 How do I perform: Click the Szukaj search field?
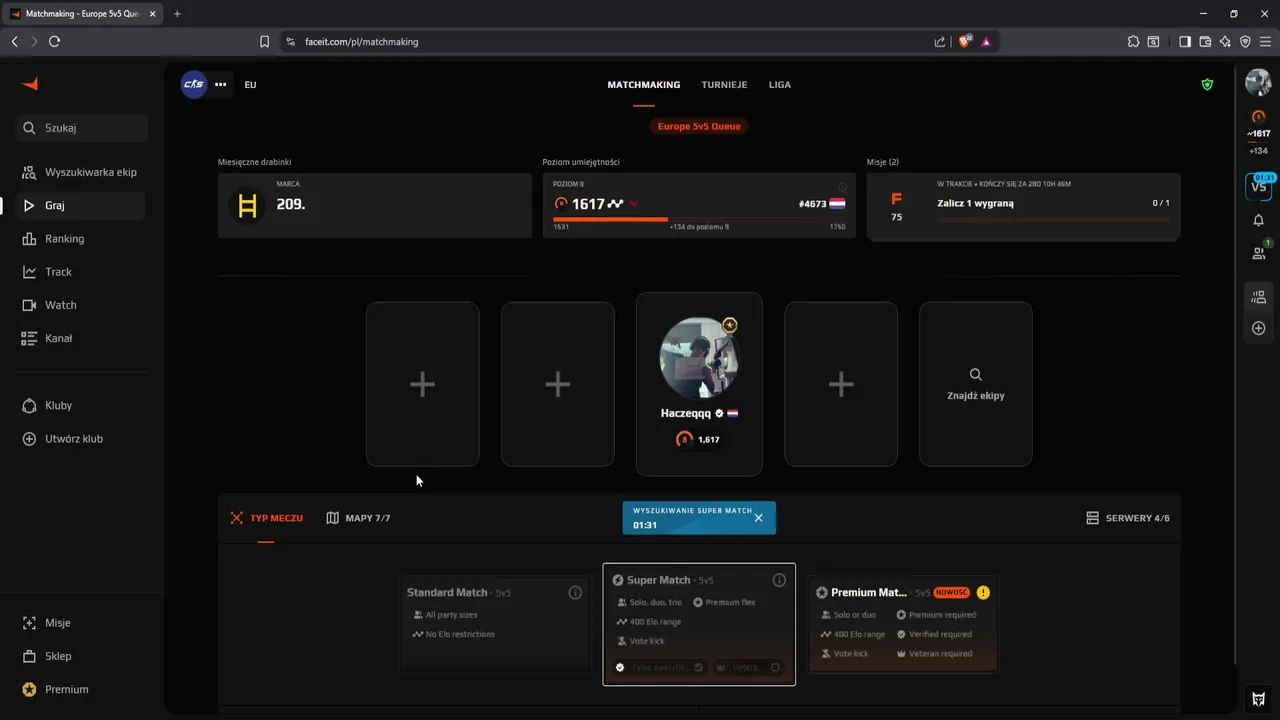(83, 128)
